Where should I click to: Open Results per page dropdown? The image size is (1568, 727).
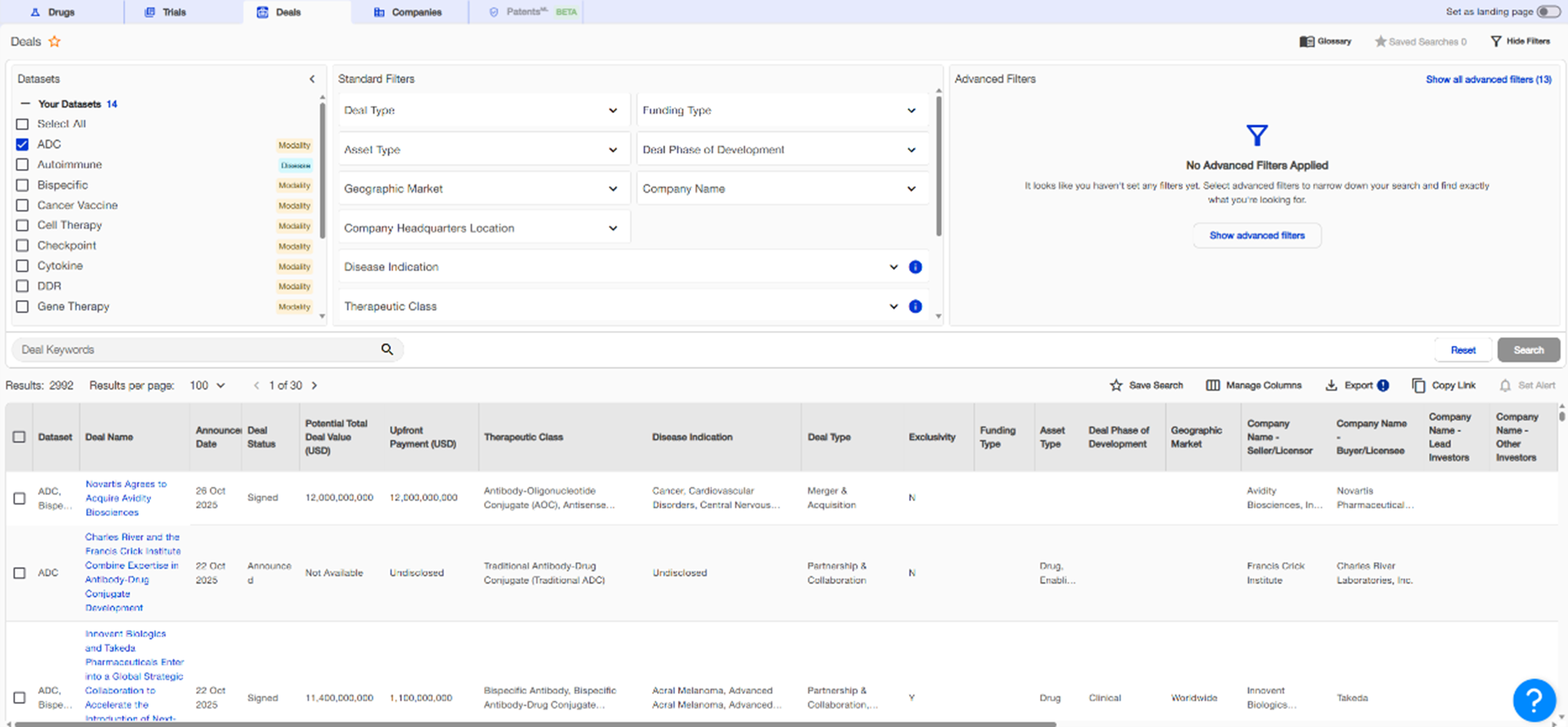(x=207, y=386)
